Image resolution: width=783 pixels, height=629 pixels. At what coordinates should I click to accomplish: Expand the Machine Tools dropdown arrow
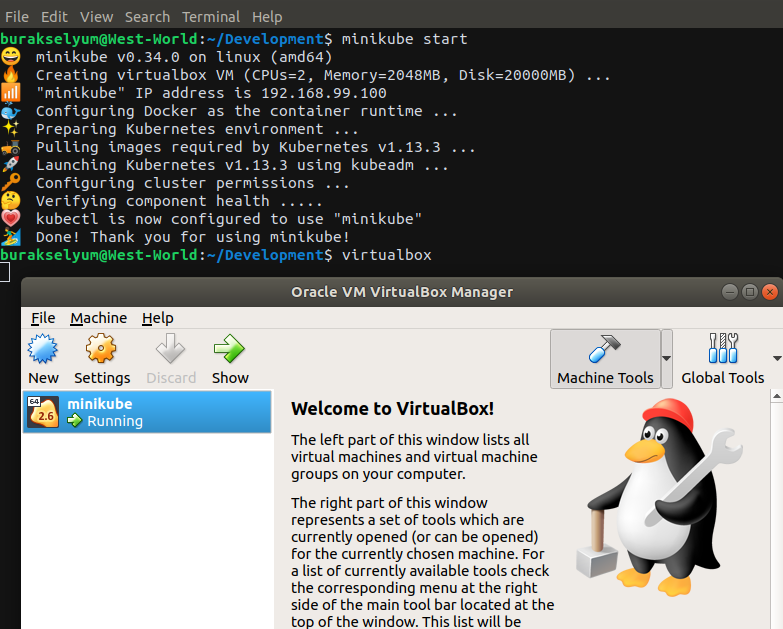click(x=667, y=358)
